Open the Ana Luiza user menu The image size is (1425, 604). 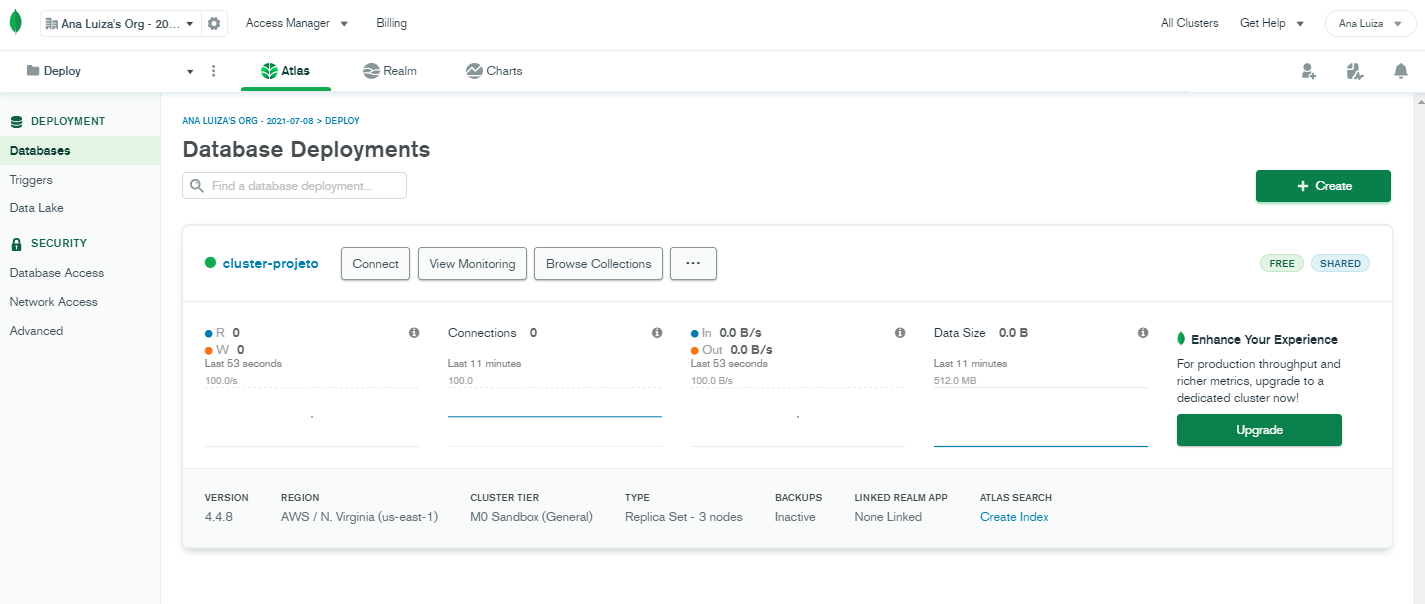pyautogui.click(x=1370, y=23)
